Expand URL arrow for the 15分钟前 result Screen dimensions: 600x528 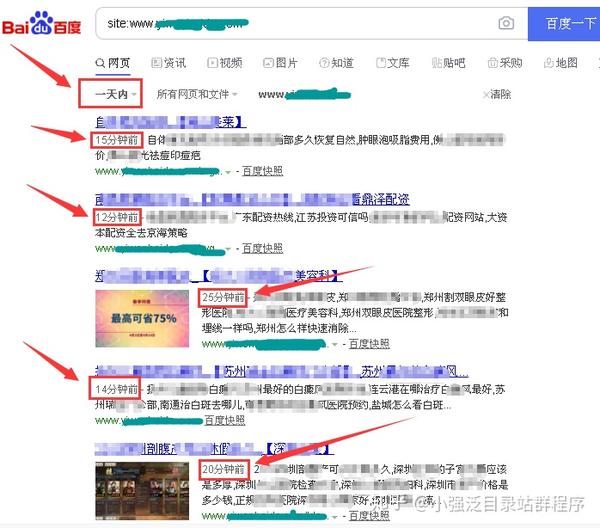(x=228, y=172)
